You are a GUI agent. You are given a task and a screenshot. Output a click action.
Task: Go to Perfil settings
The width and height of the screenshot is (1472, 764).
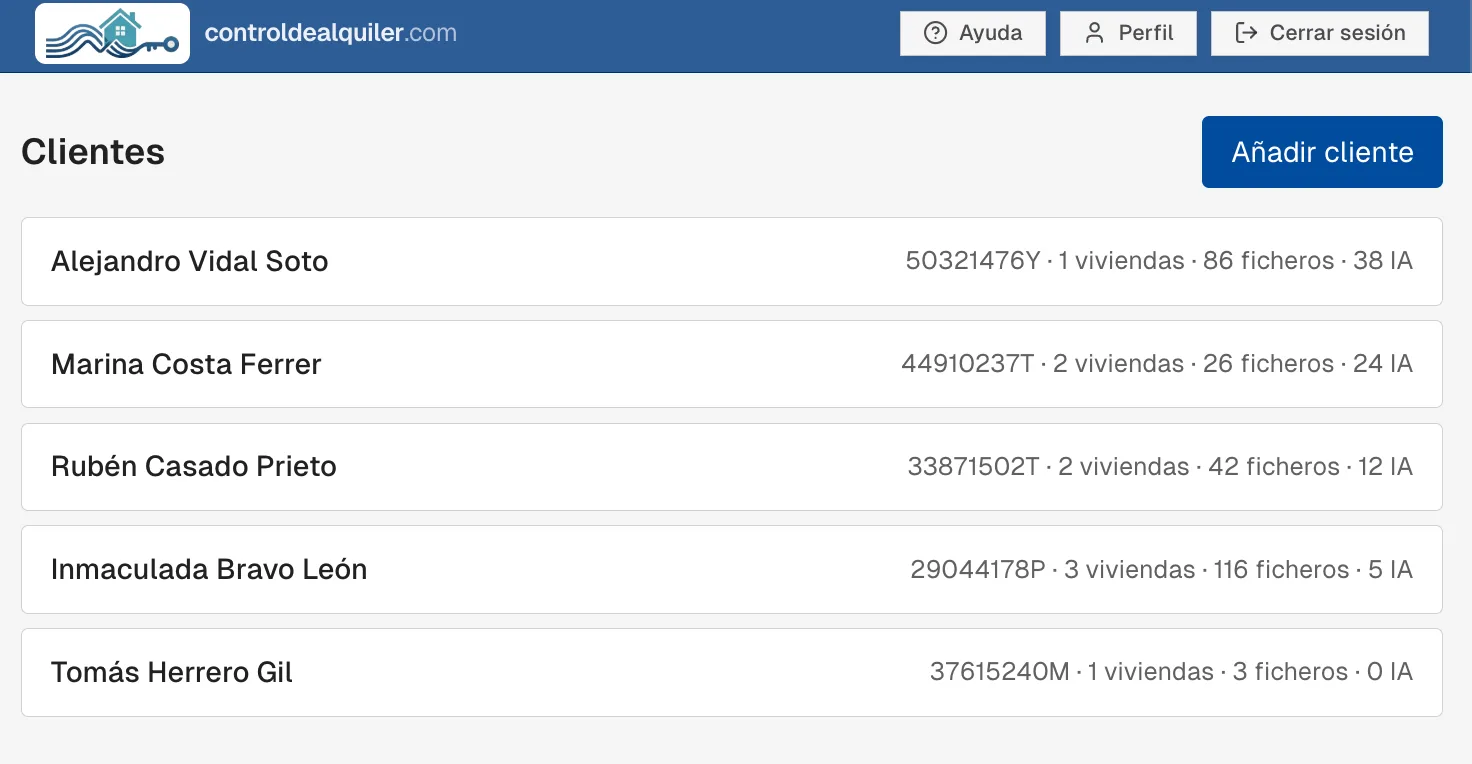point(1128,33)
